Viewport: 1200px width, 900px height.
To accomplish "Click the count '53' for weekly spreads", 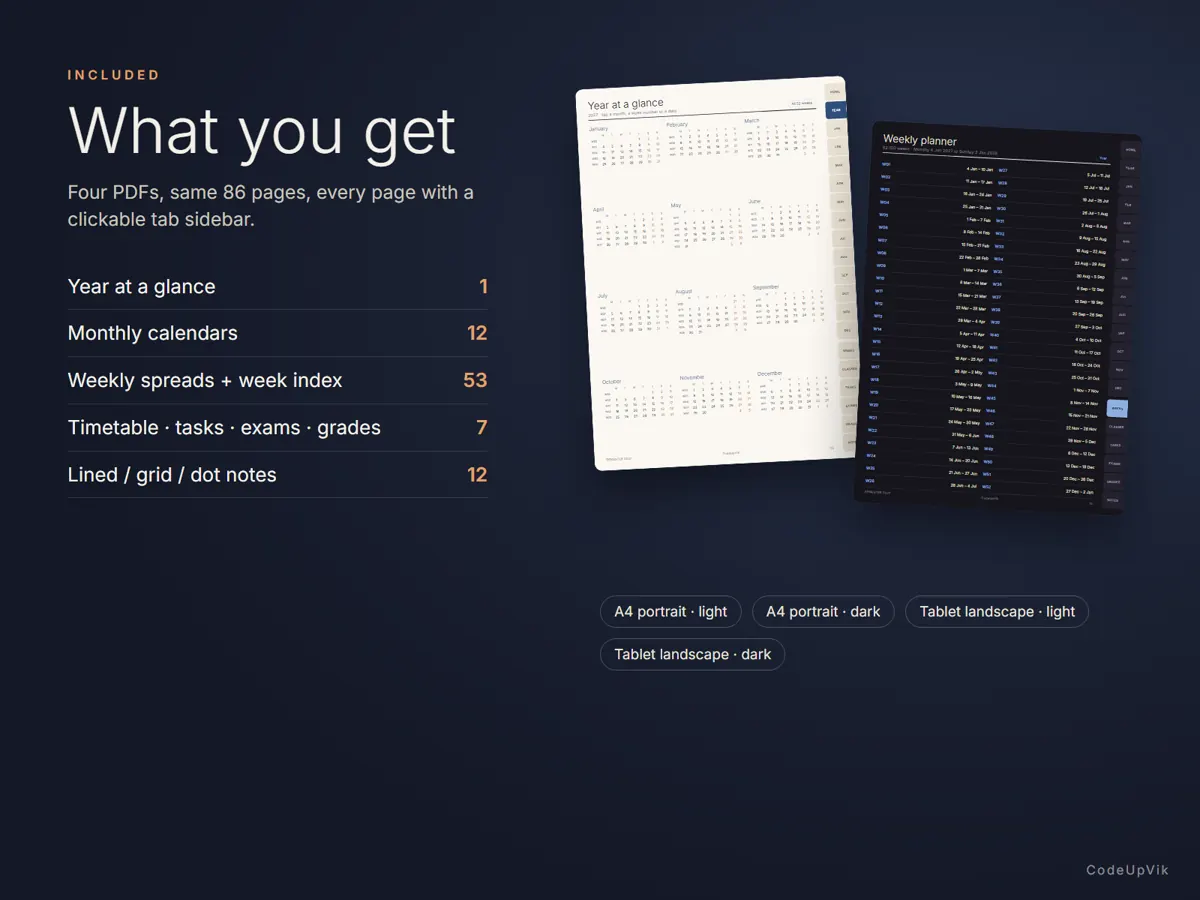I will (475, 380).
